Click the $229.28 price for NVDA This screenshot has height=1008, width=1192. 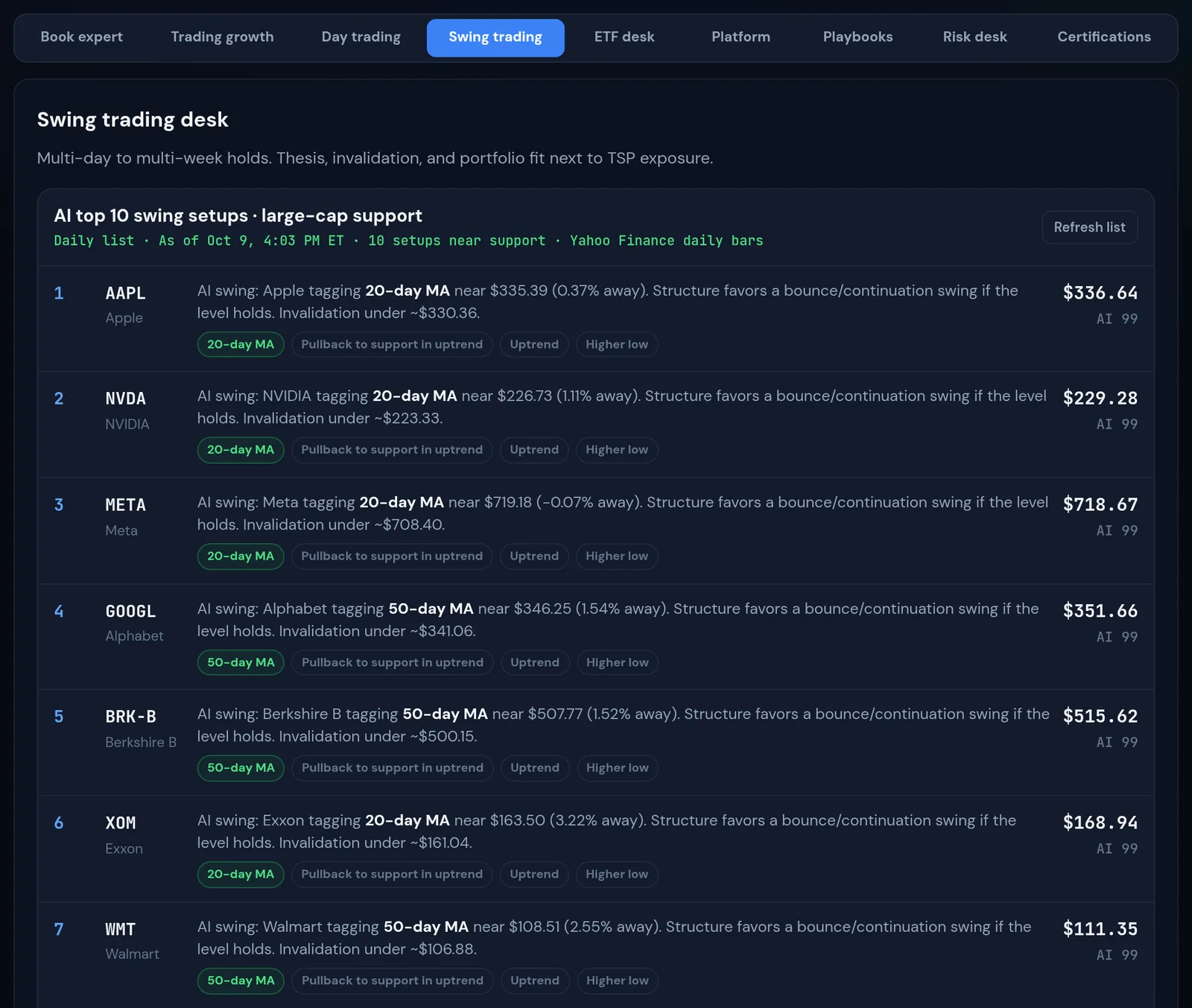pyautogui.click(x=1100, y=398)
